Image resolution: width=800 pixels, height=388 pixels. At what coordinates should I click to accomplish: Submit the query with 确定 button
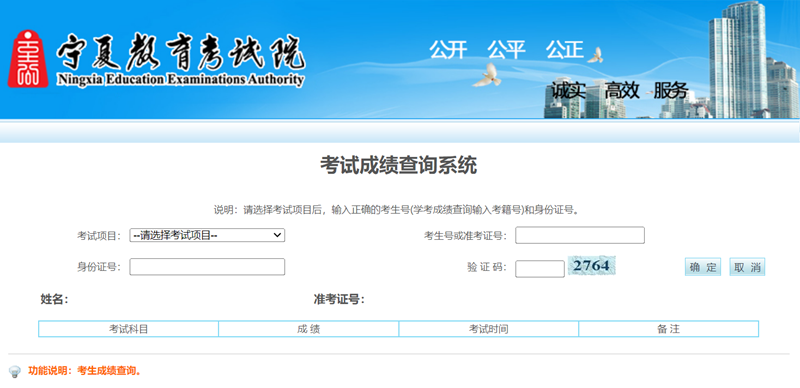pyautogui.click(x=703, y=267)
